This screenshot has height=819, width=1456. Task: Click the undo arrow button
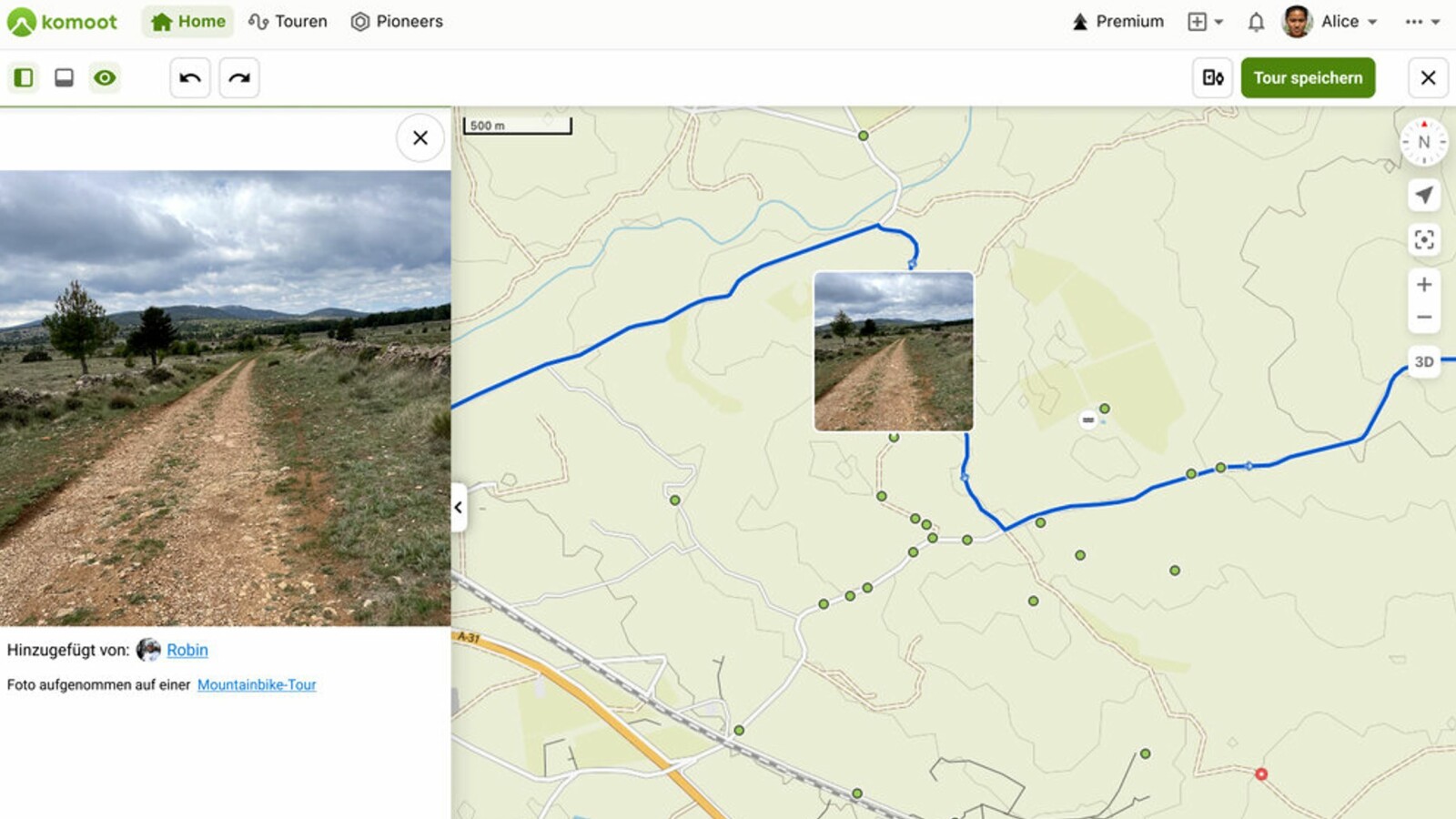[190, 78]
